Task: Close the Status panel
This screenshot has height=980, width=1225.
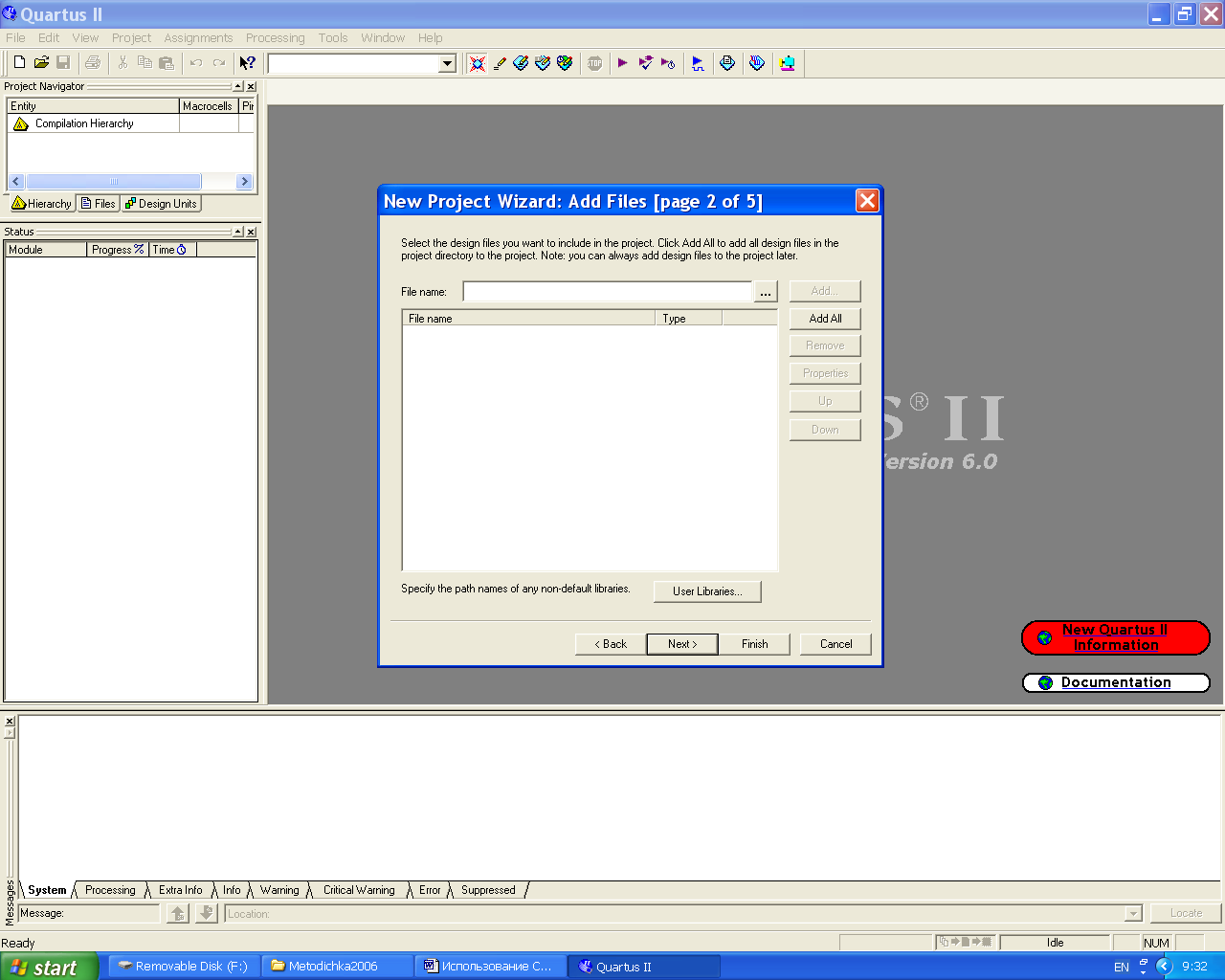Action: coord(251,233)
